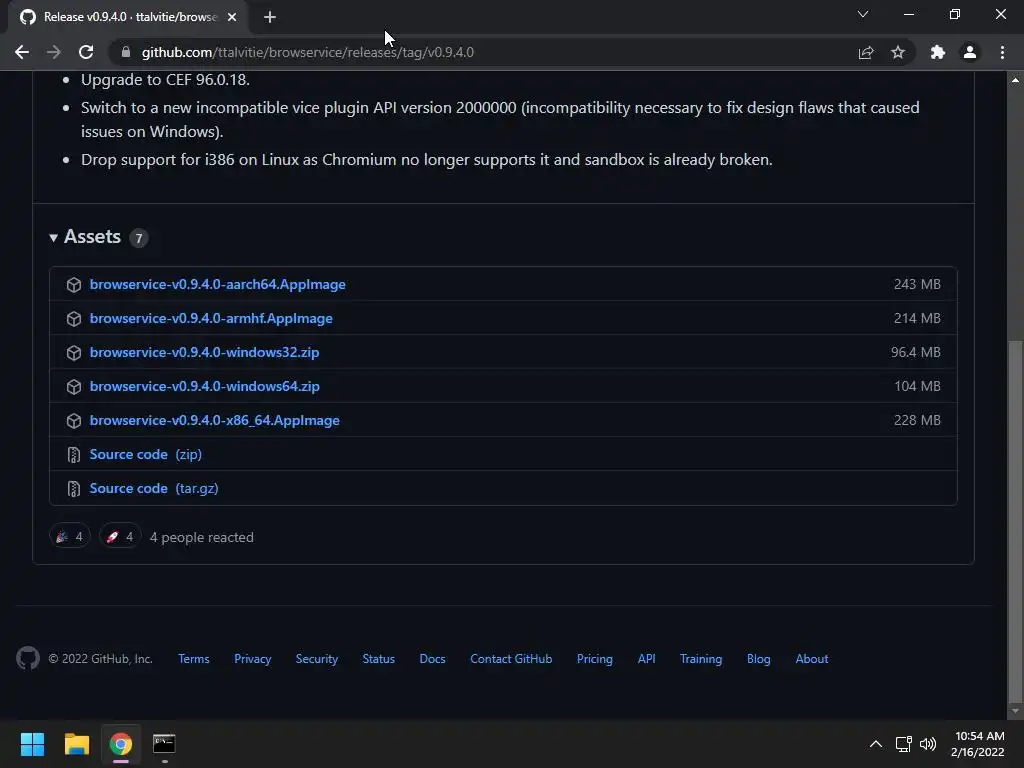Open the Pricing footer link
Image resolution: width=1024 pixels, height=768 pixels.
[x=595, y=659]
